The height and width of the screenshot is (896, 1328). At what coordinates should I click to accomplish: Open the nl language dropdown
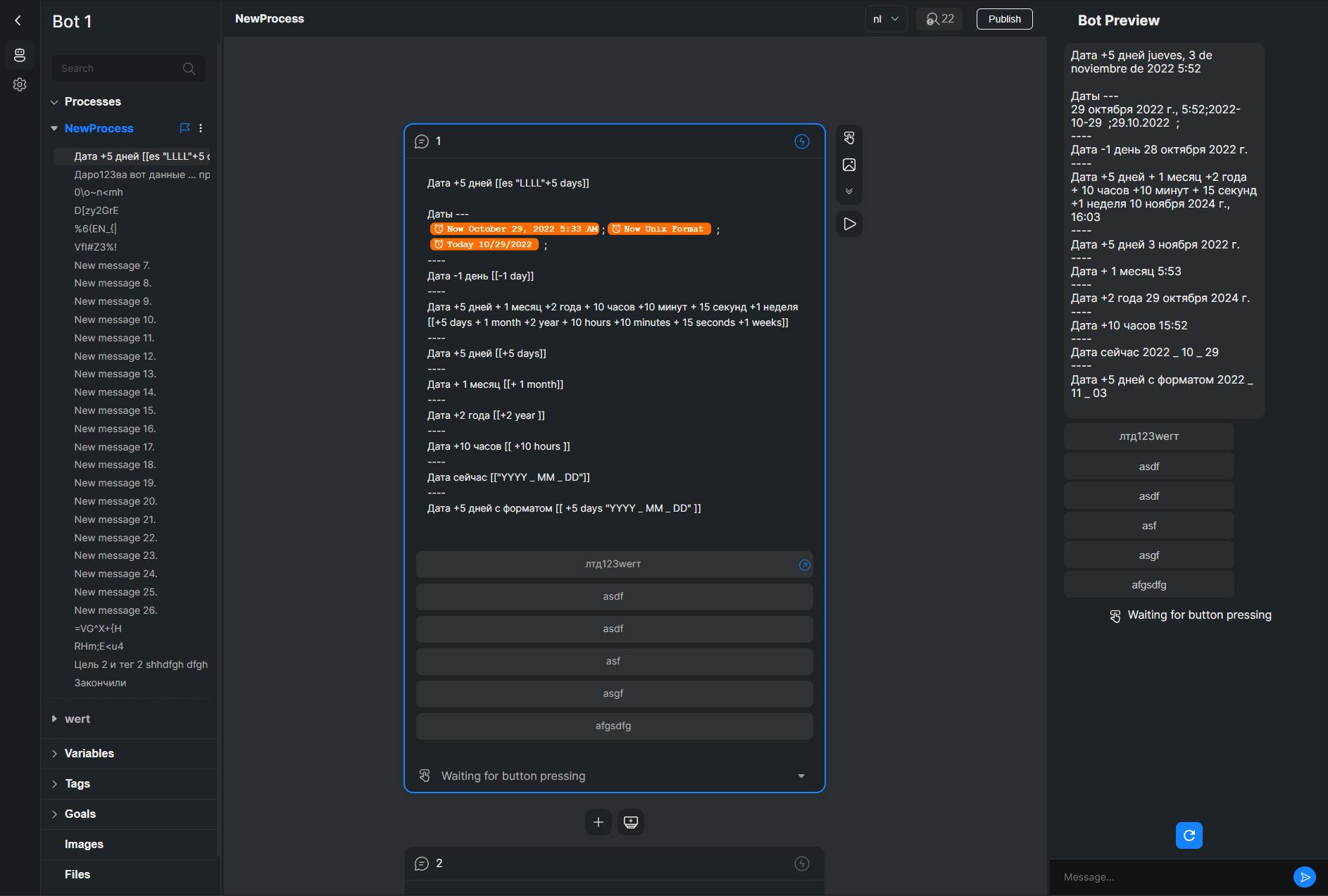pos(885,19)
